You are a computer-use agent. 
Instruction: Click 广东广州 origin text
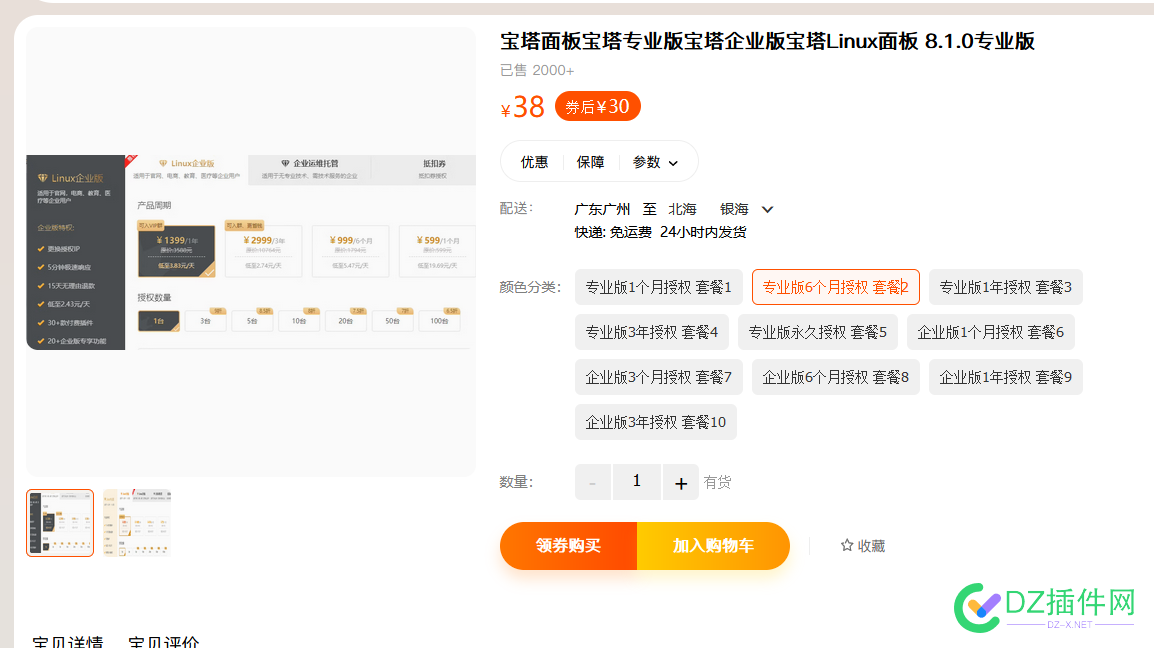click(x=602, y=209)
